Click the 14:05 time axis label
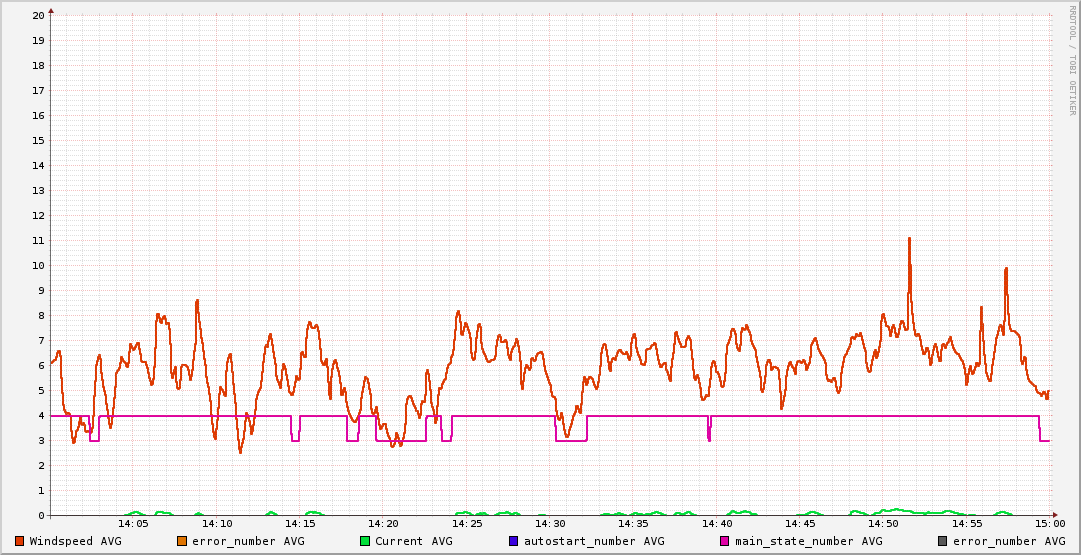 [134, 524]
